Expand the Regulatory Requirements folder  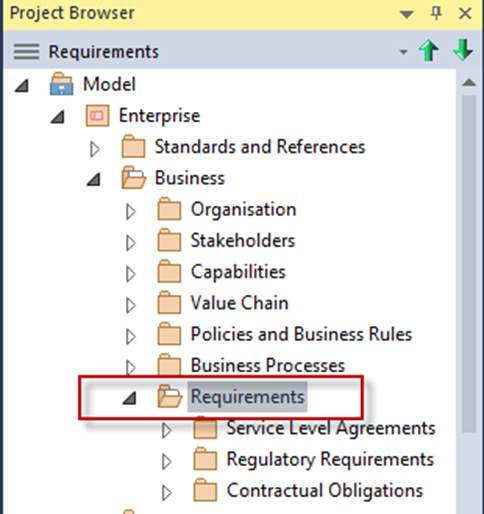(x=166, y=462)
